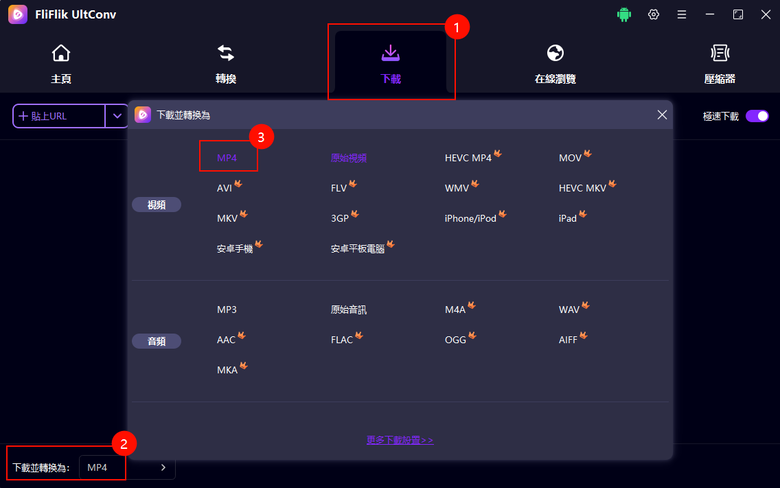The image size is (780, 488).
Task: Choose MKV video format
Action: 227,218
